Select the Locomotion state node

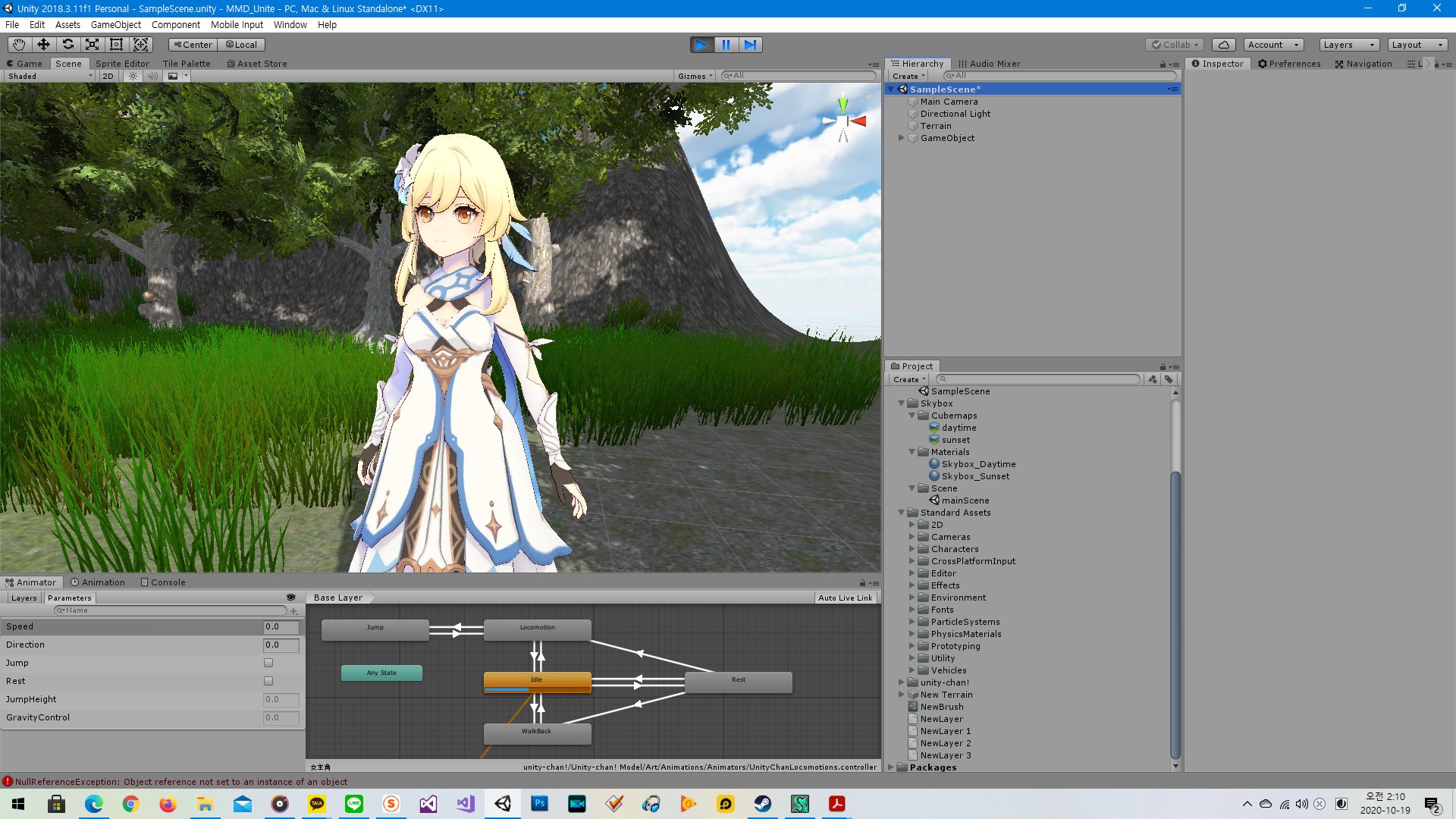click(x=538, y=629)
